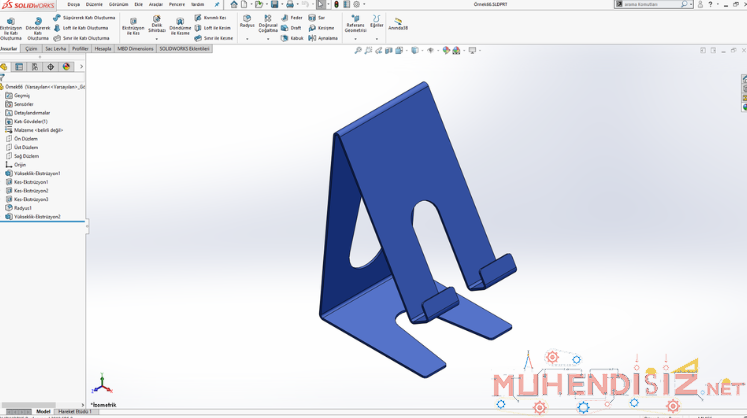Click the rebuild traffic light icon
The height and width of the screenshot is (418, 747).
coord(336,4)
